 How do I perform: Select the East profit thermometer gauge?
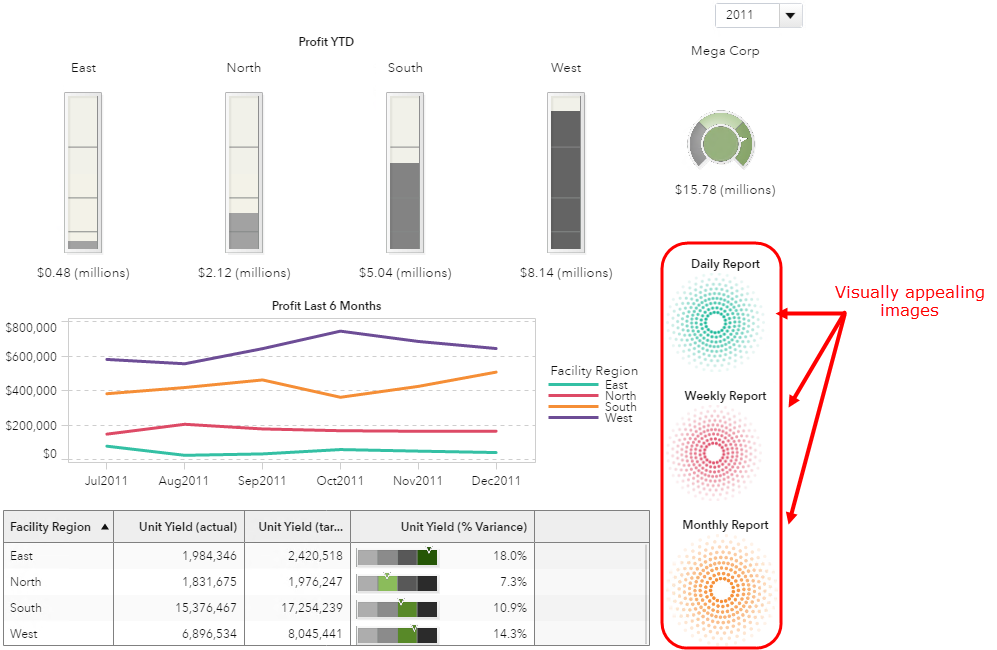83,172
